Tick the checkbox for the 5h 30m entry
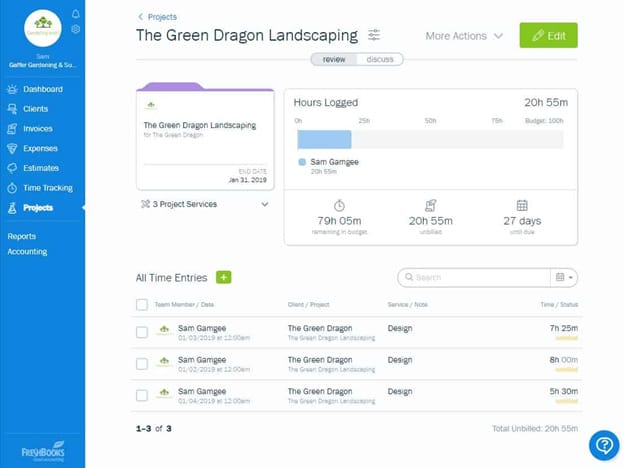This screenshot has height=468, width=624. (141, 395)
